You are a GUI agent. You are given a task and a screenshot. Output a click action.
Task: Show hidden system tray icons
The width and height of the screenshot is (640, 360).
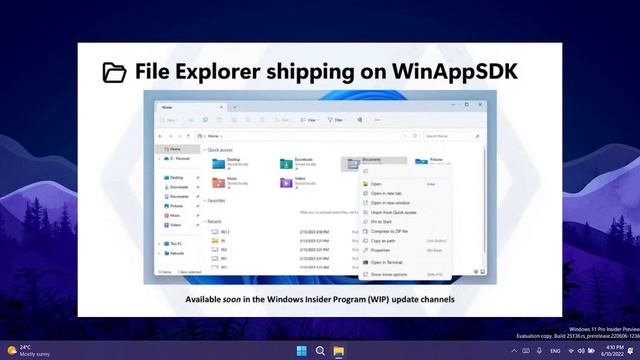pyautogui.click(x=514, y=351)
